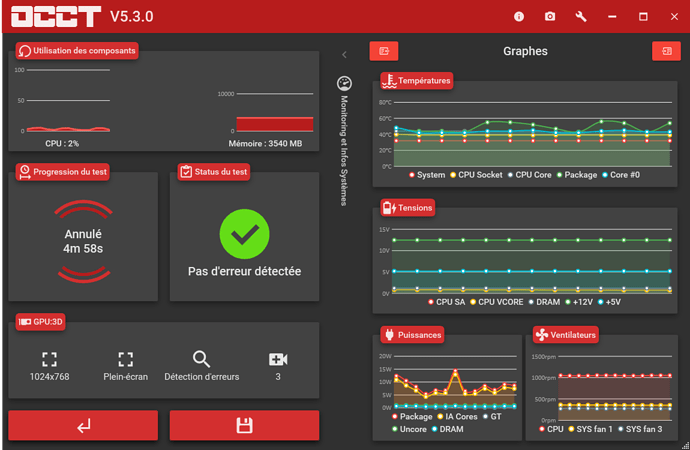Go back with the return arrow button
The width and height of the screenshot is (690, 450).
pyautogui.click(x=83, y=425)
